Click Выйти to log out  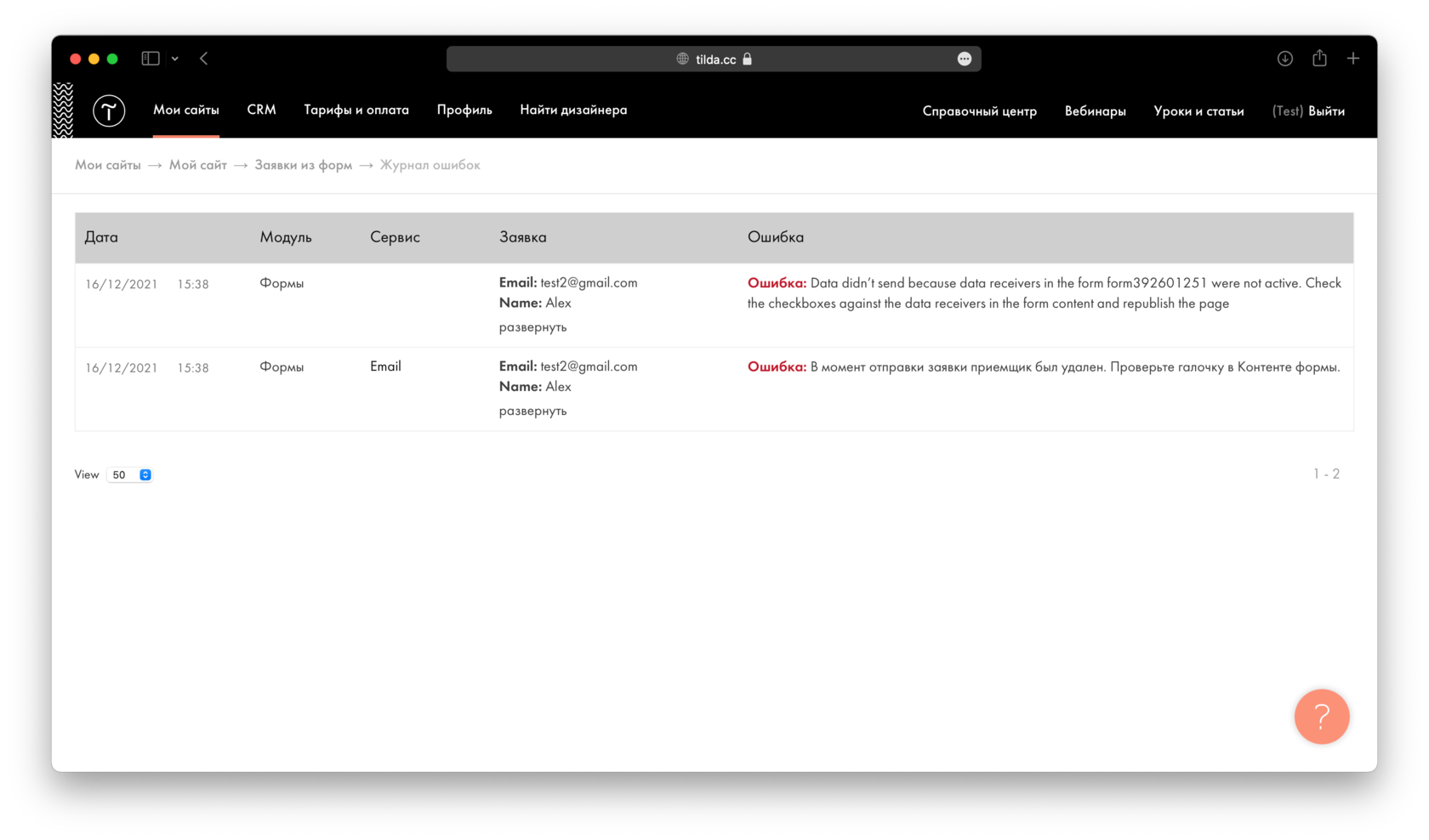tap(1327, 111)
